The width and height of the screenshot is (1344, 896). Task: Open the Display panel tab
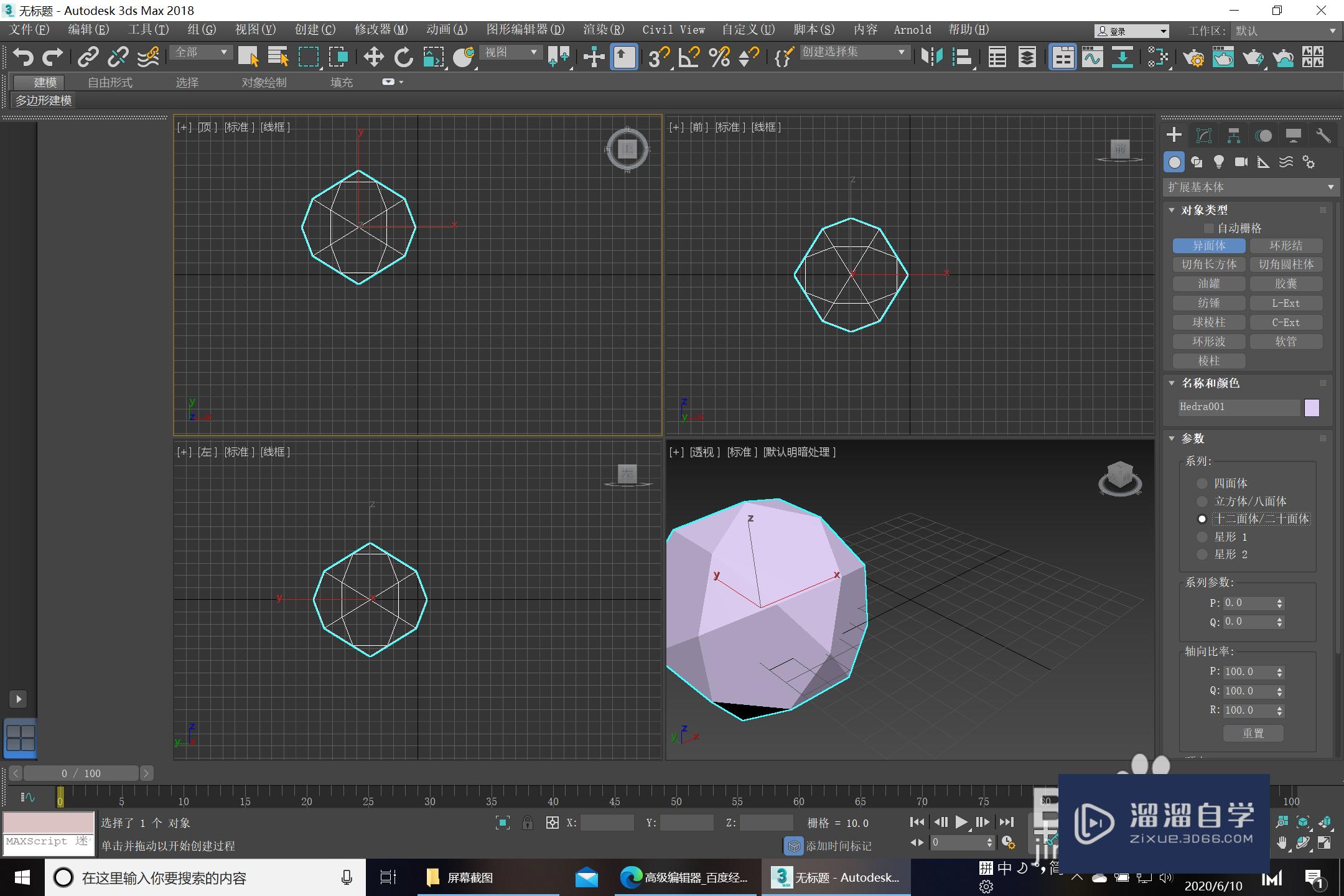click(1294, 136)
